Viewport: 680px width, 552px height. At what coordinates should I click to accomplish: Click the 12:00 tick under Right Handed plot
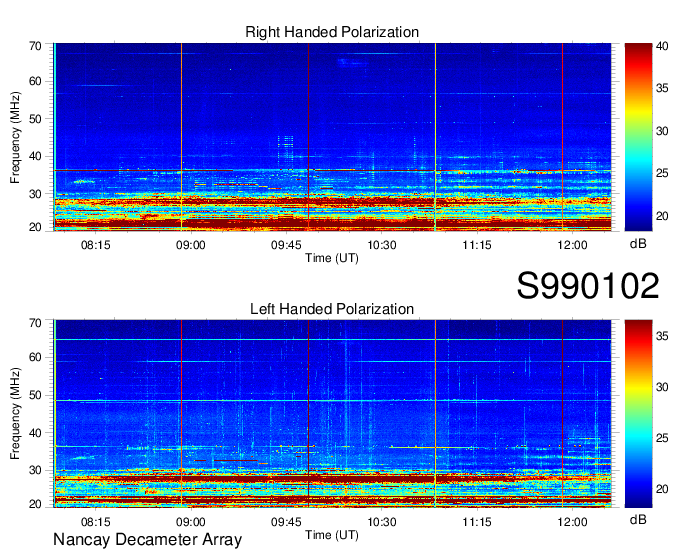(572, 245)
